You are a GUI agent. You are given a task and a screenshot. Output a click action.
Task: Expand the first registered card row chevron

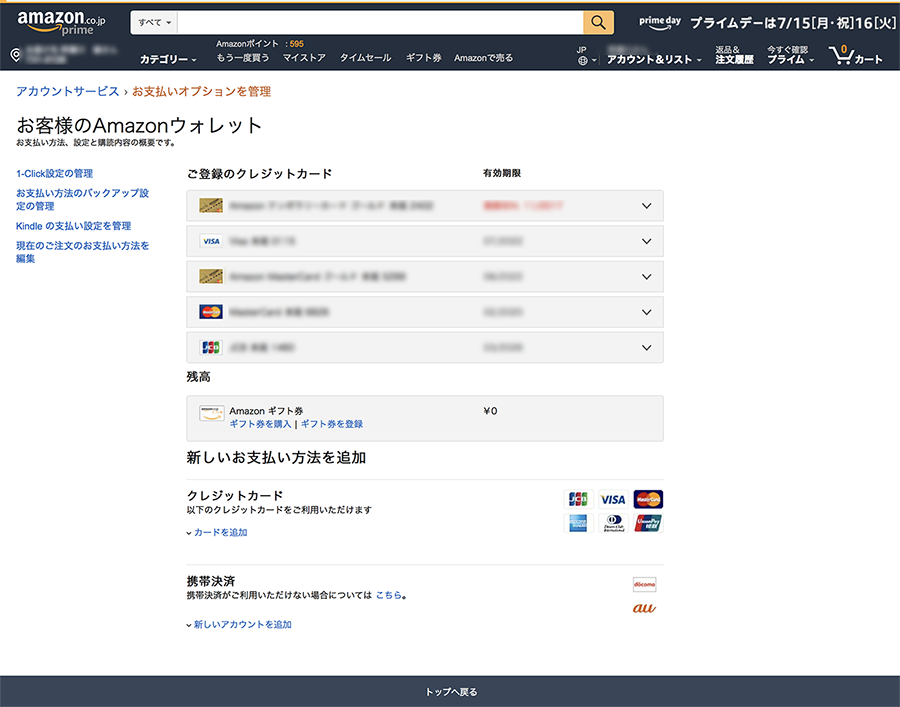[646, 205]
